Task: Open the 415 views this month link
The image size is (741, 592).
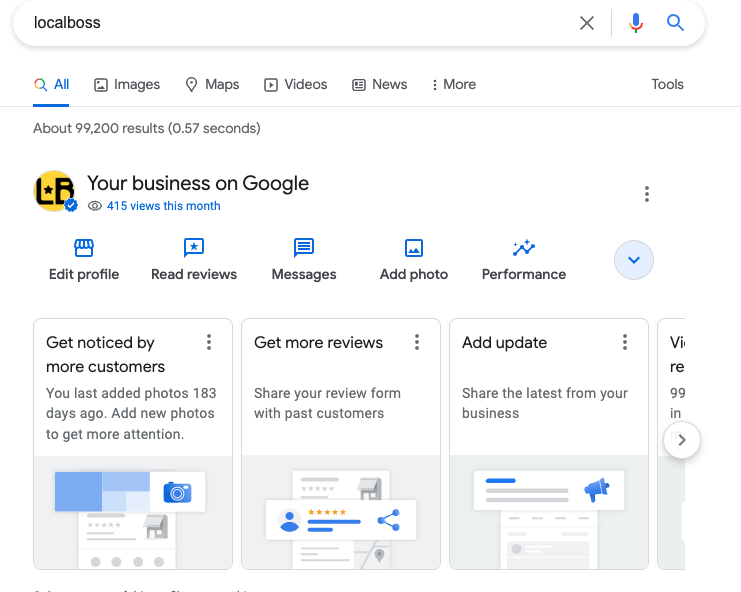Action: pos(164,206)
